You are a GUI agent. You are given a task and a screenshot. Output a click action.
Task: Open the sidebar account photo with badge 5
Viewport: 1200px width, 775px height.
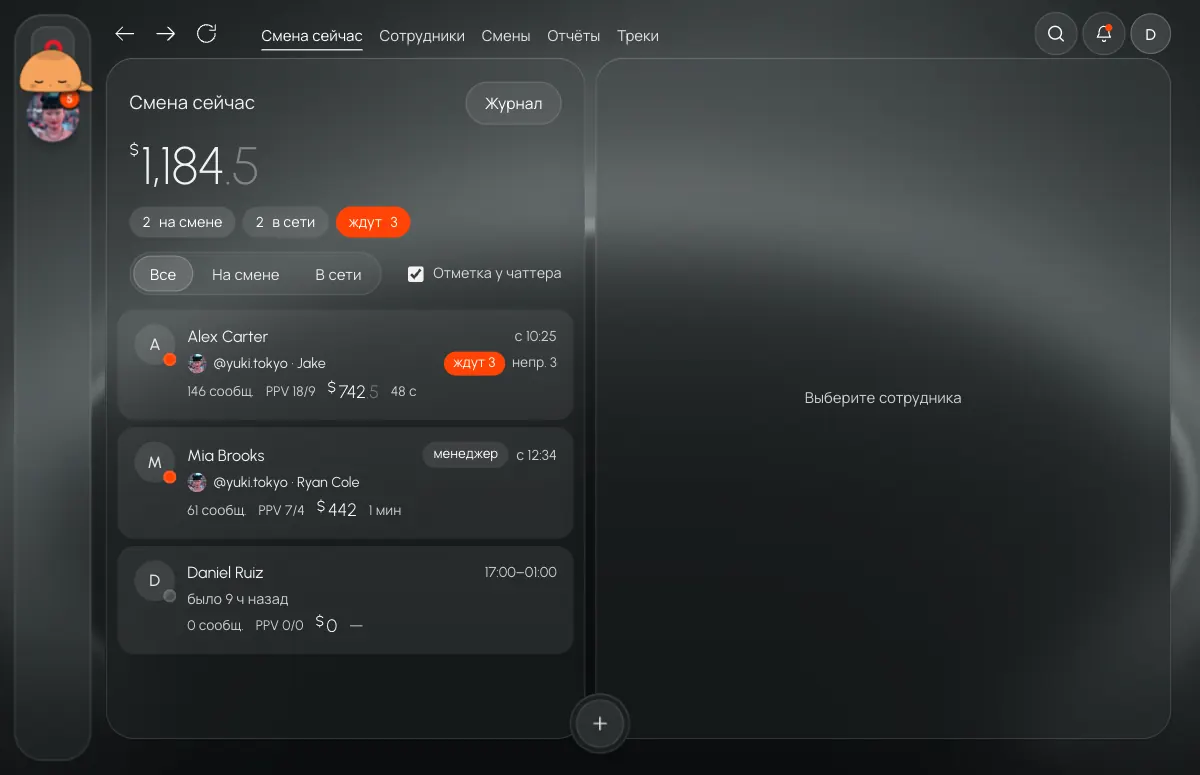coord(53,116)
